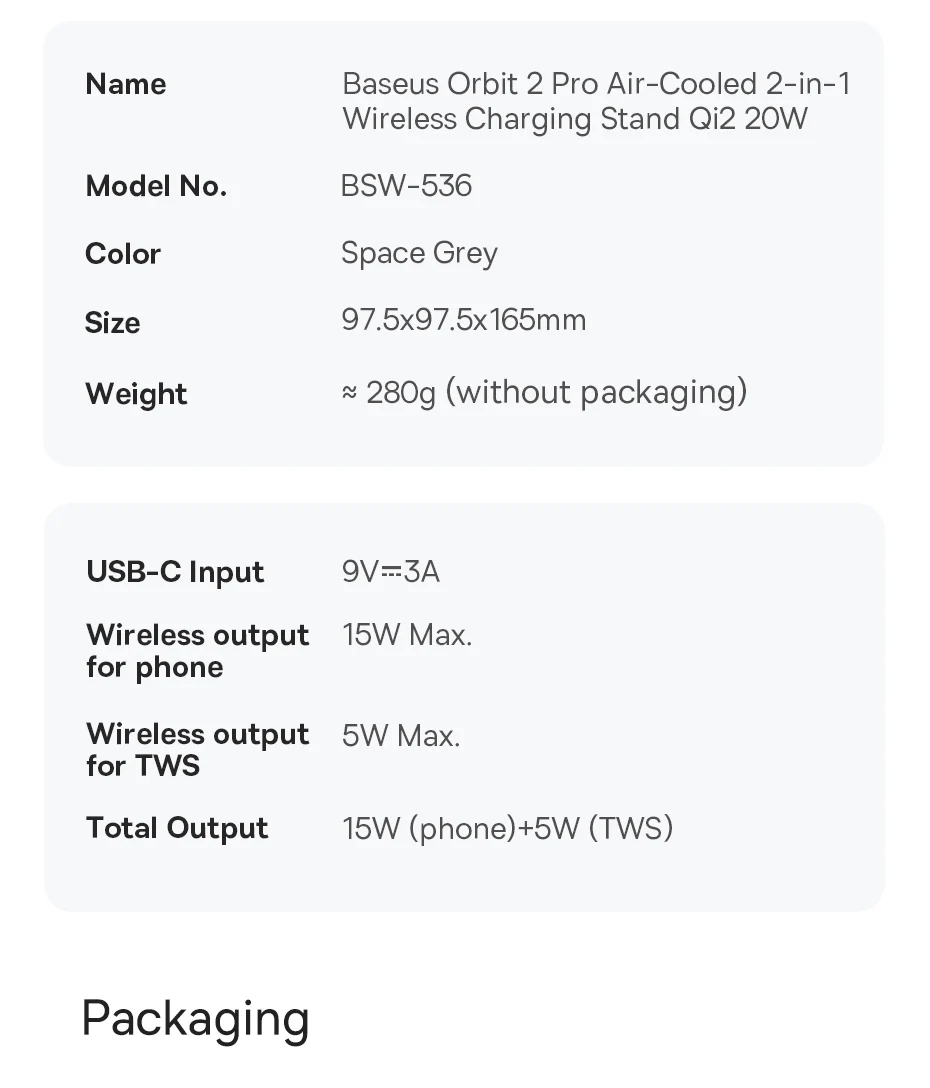
Task: Select the "15W (phone)+5W (TWS)" value
Action: click(507, 828)
